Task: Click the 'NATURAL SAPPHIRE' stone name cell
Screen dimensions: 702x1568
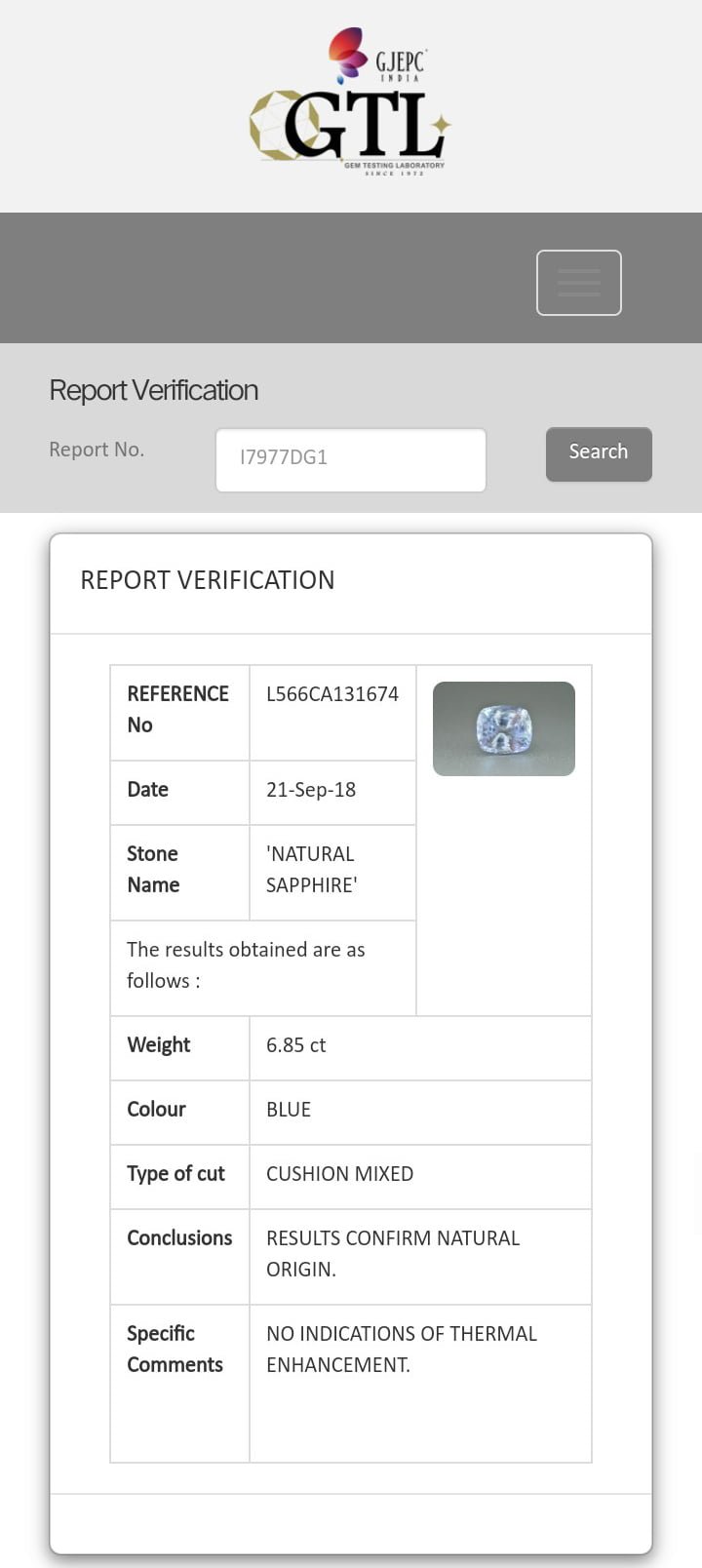Action: tap(332, 872)
